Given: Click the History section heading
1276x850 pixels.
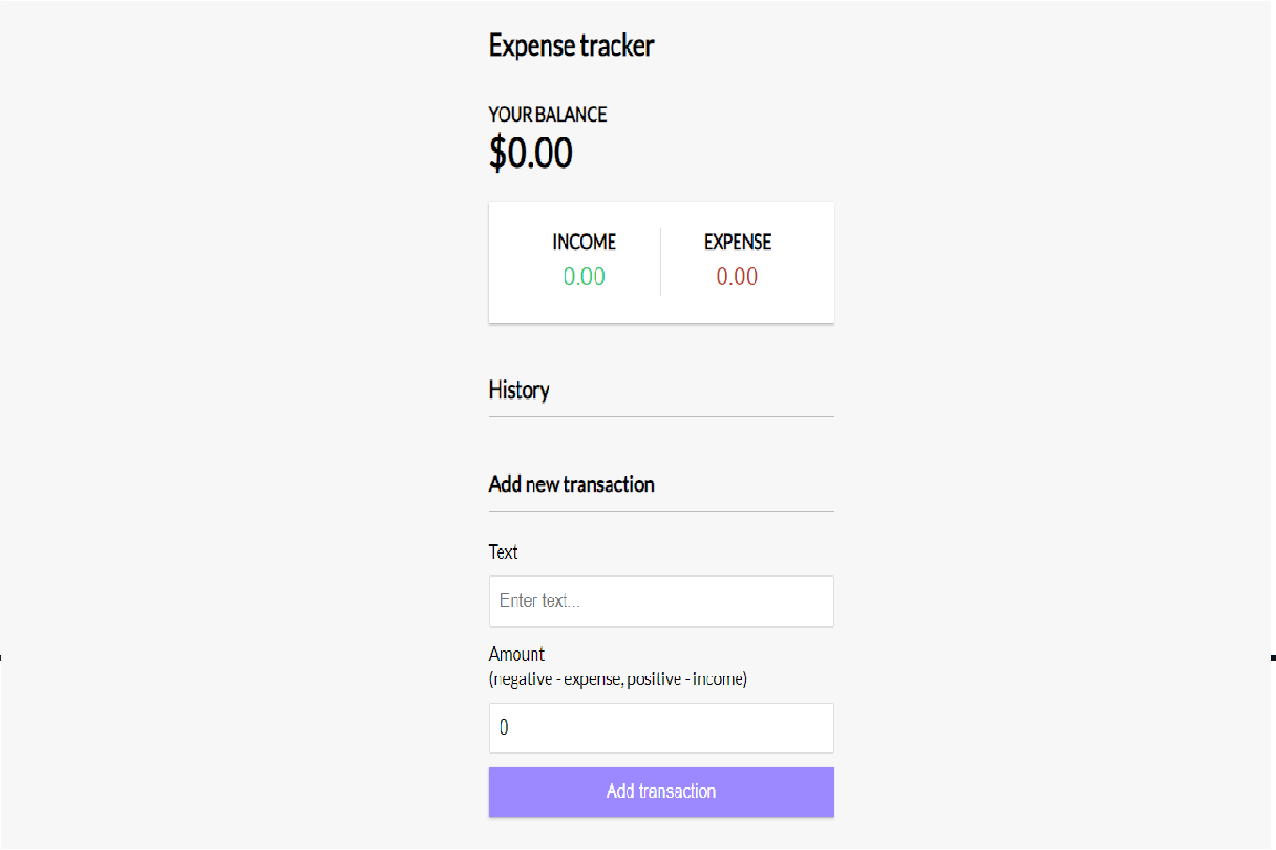Looking at the screenshot, I should 518,390.
